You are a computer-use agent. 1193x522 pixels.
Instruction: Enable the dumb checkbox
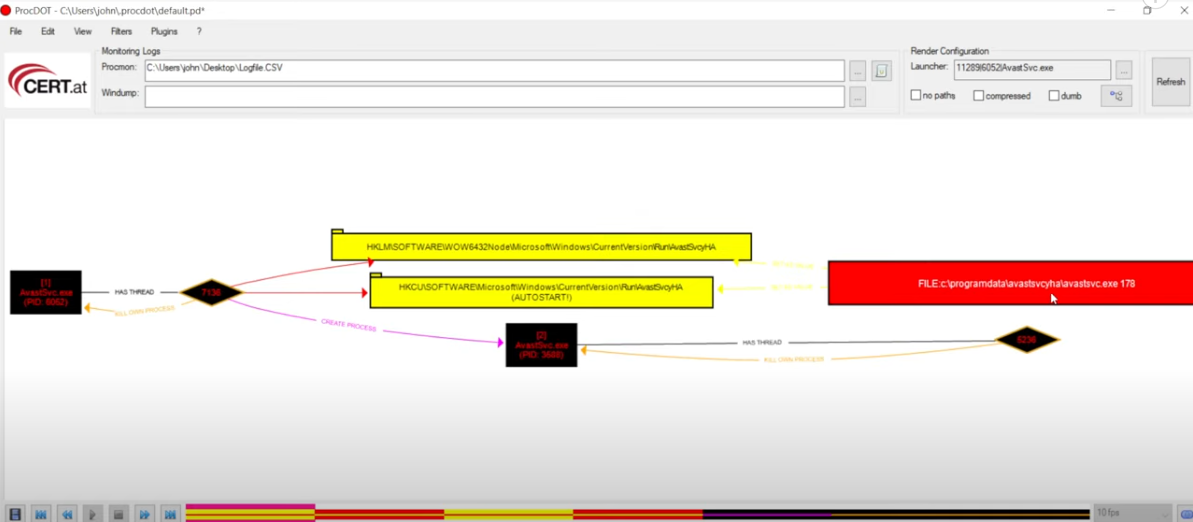(x=1054, y=96)
